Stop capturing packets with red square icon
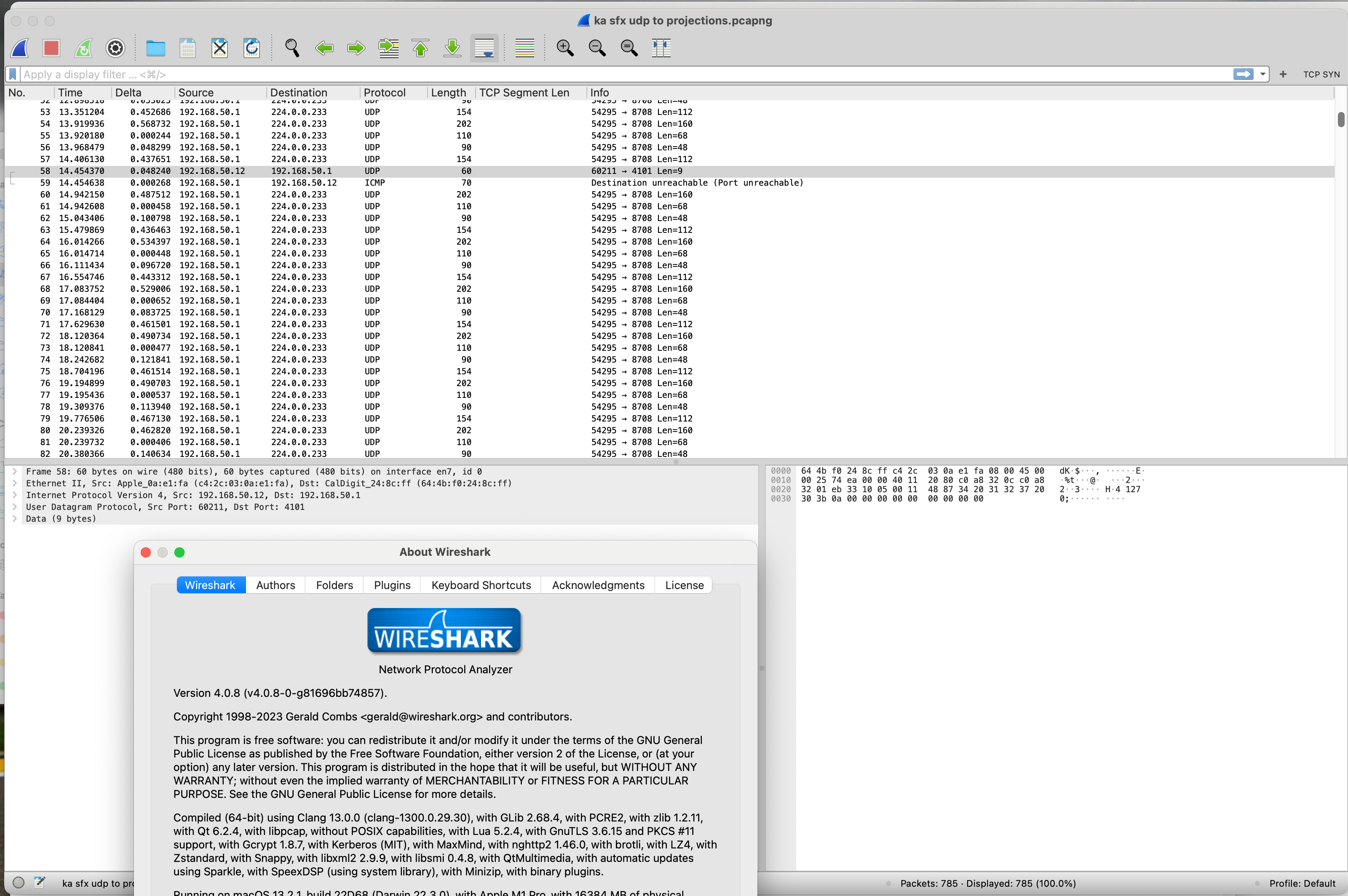The width and height of the screenshot is (1348, 896). tap(51, 48)
